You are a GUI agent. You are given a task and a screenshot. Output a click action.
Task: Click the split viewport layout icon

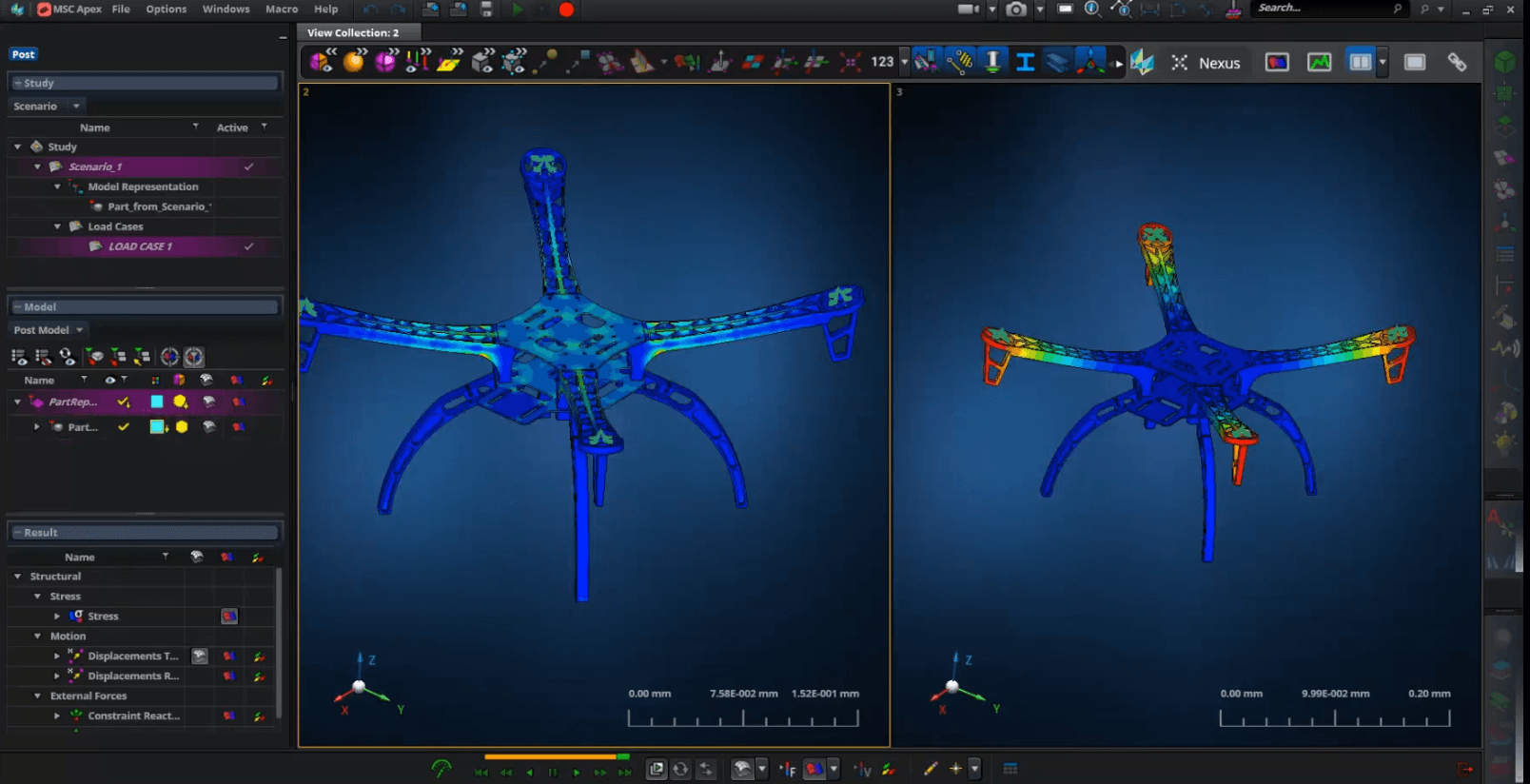[1361, 62]
